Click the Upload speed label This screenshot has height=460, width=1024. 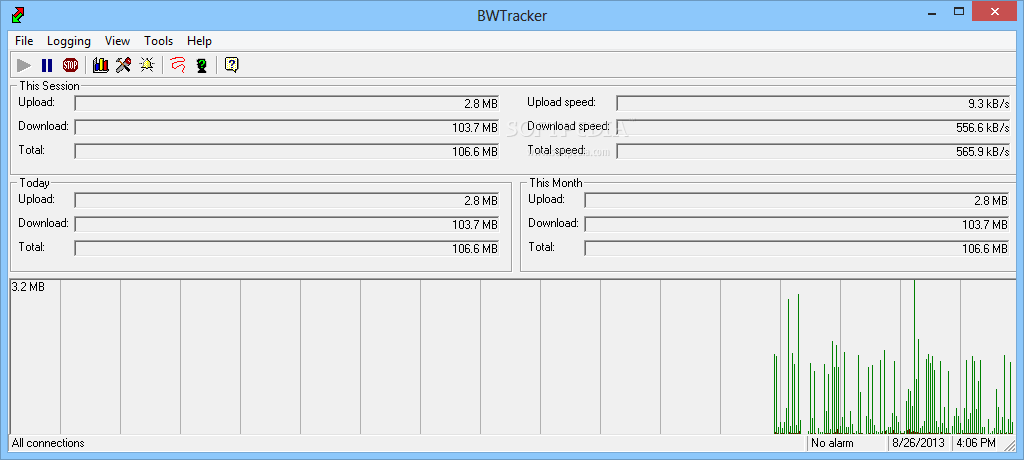point(562,102)
